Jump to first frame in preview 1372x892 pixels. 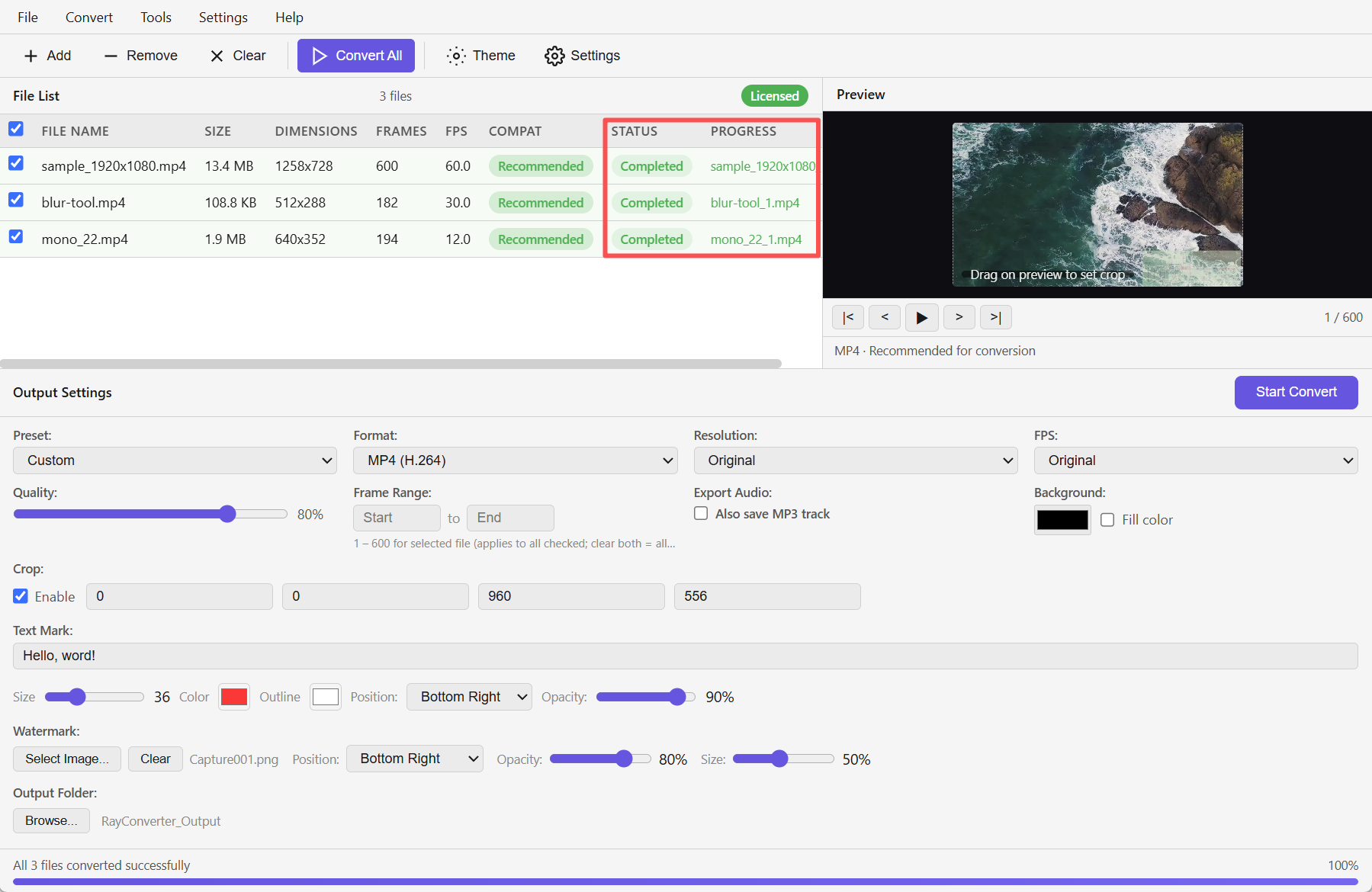(x=848, y=317)
